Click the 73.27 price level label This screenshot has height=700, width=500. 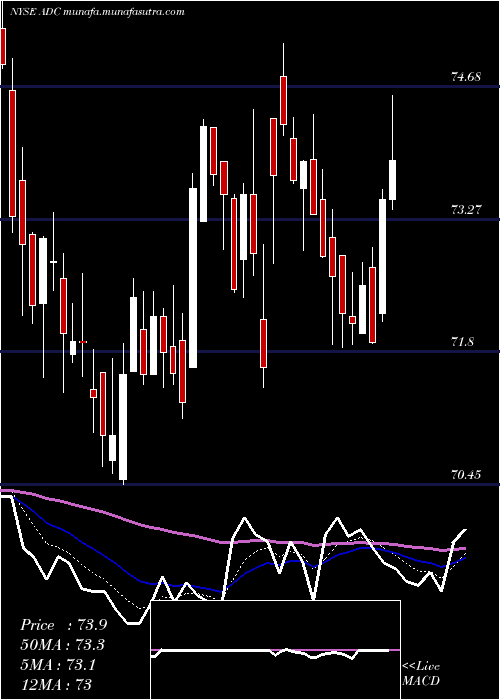coord(466,209)
